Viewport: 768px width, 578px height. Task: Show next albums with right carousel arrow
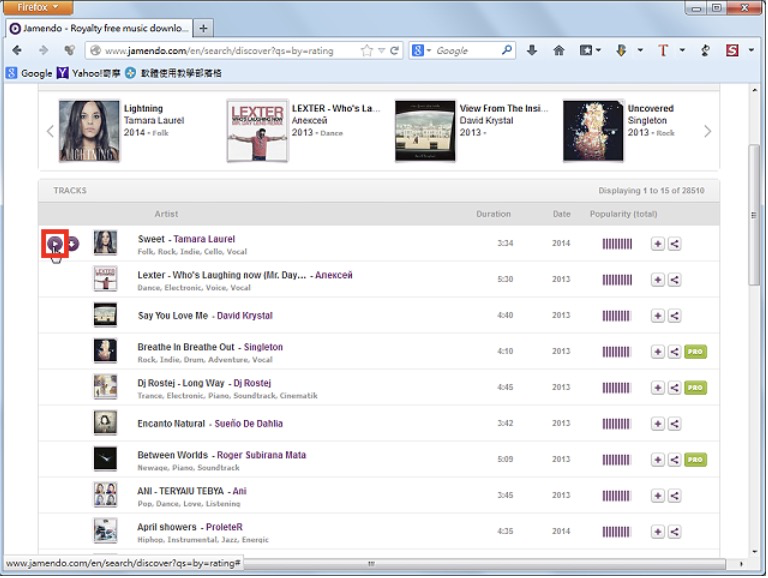[707, 131]
